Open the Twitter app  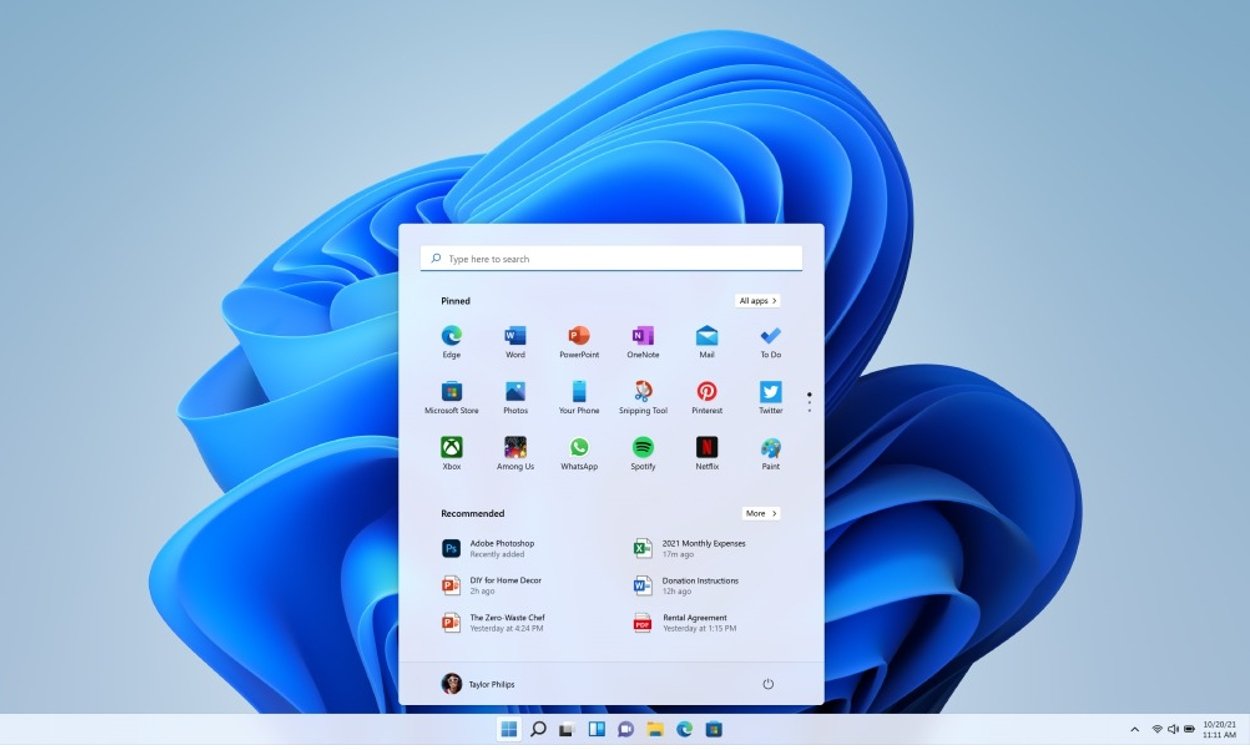point(770,398)
